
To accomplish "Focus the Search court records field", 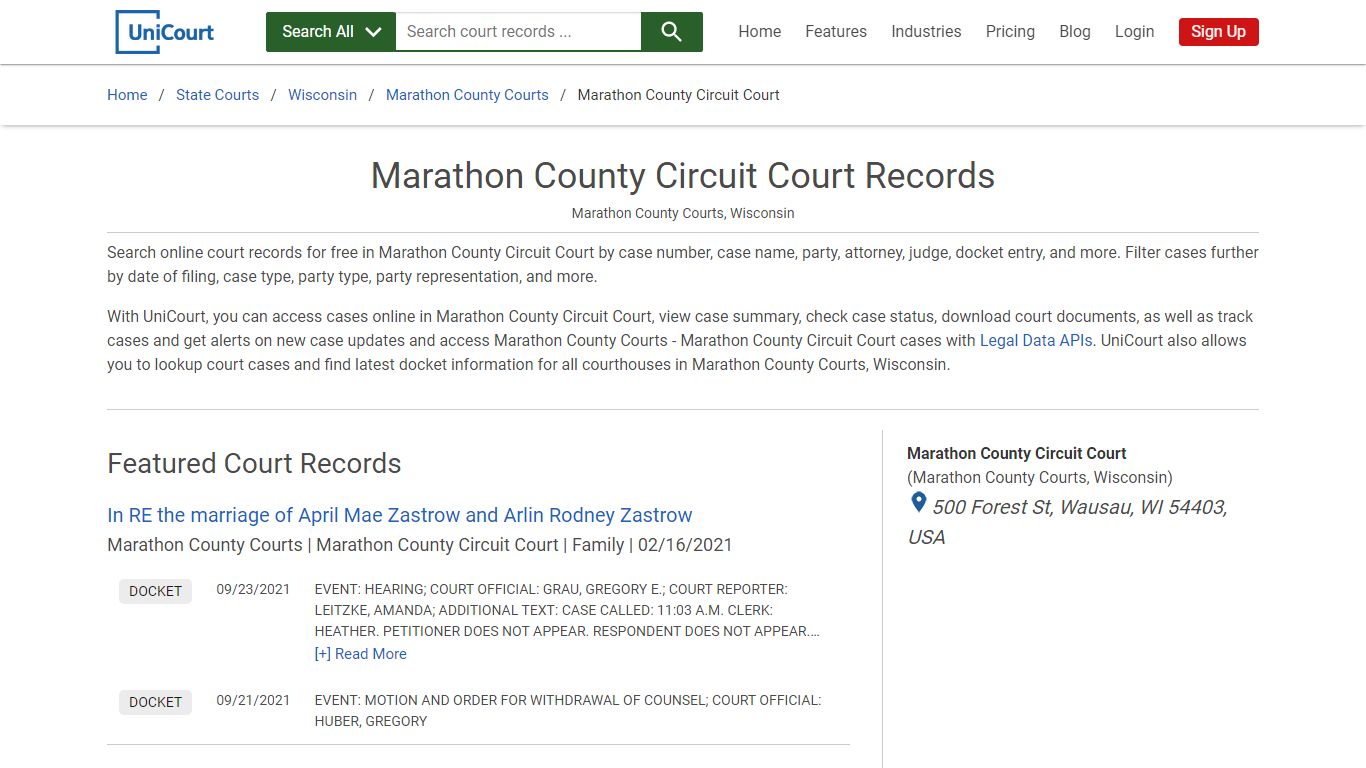I will pyautogui.click(x=518, y=32).
